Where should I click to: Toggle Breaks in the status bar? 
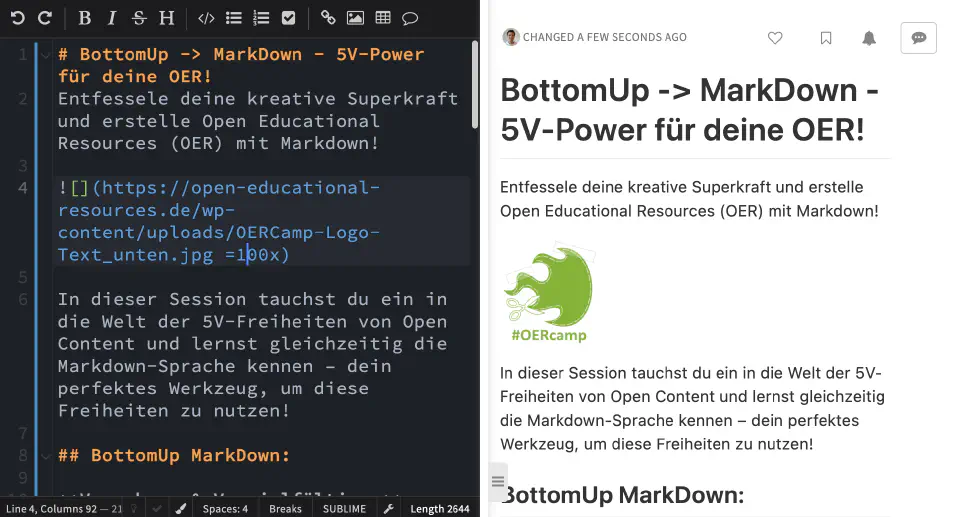(x=285, y=508)
